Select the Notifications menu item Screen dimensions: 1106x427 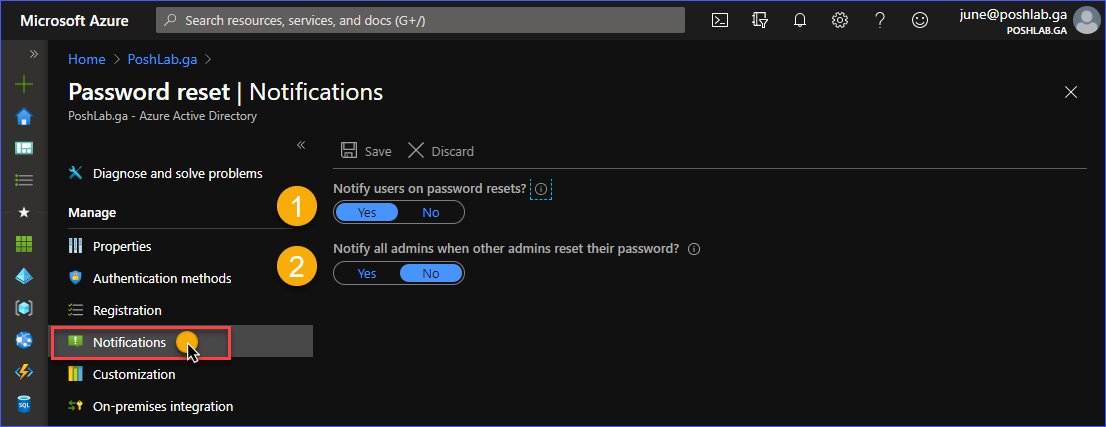coord(181,342)
